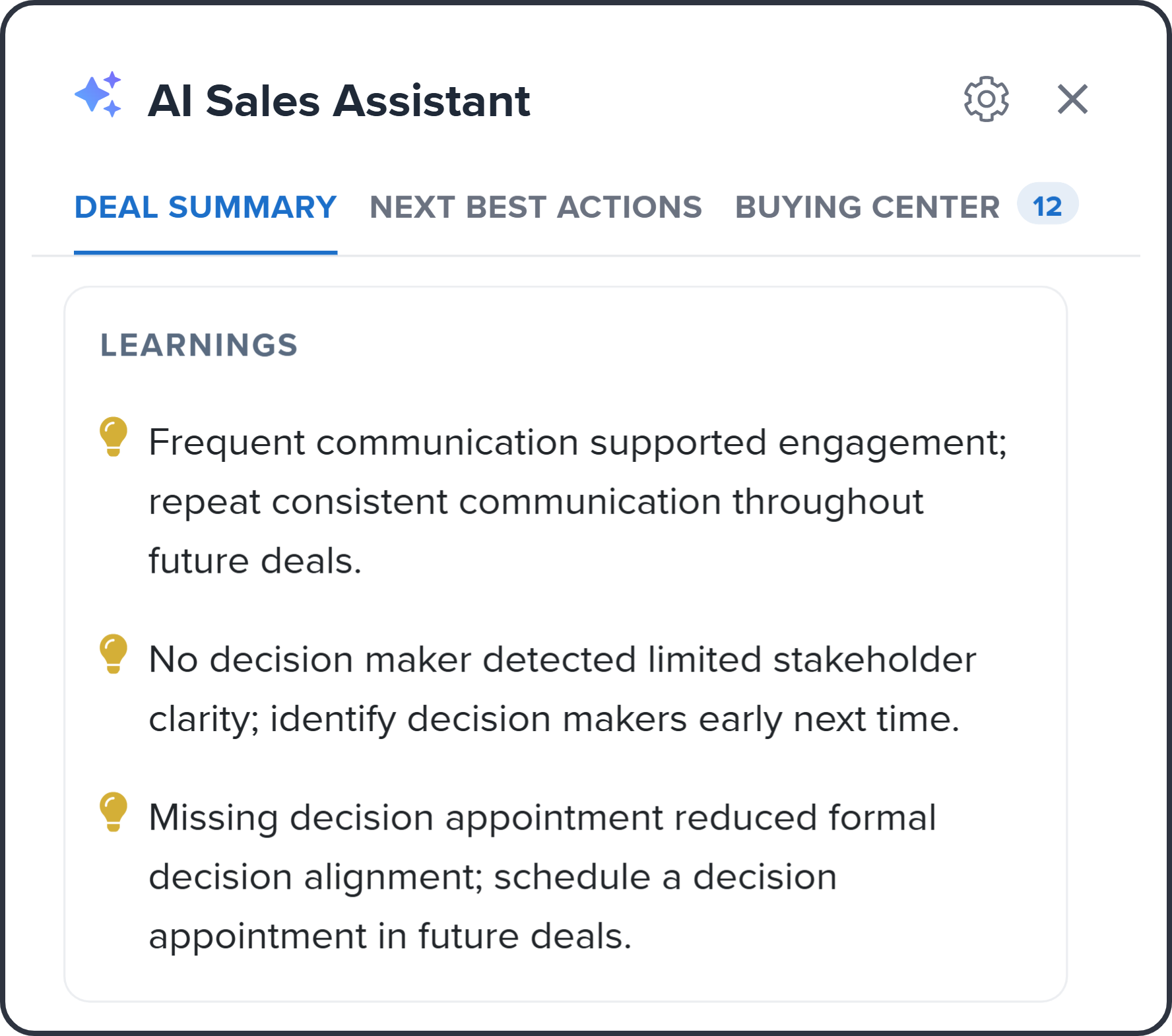Click the Learnings section heading
The image size is (1172, 1036).
click(x=199, y=345)
